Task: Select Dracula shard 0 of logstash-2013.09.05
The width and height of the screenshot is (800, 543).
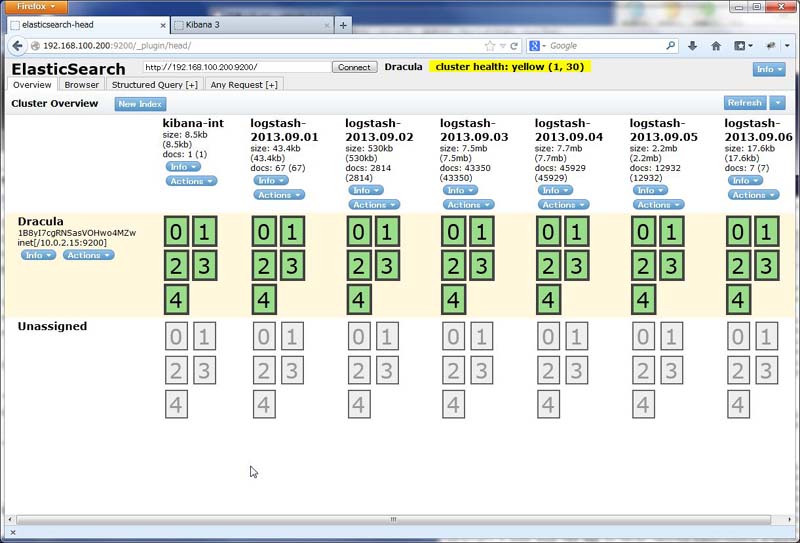Action: pyautogui.click(x=643, y=232)
